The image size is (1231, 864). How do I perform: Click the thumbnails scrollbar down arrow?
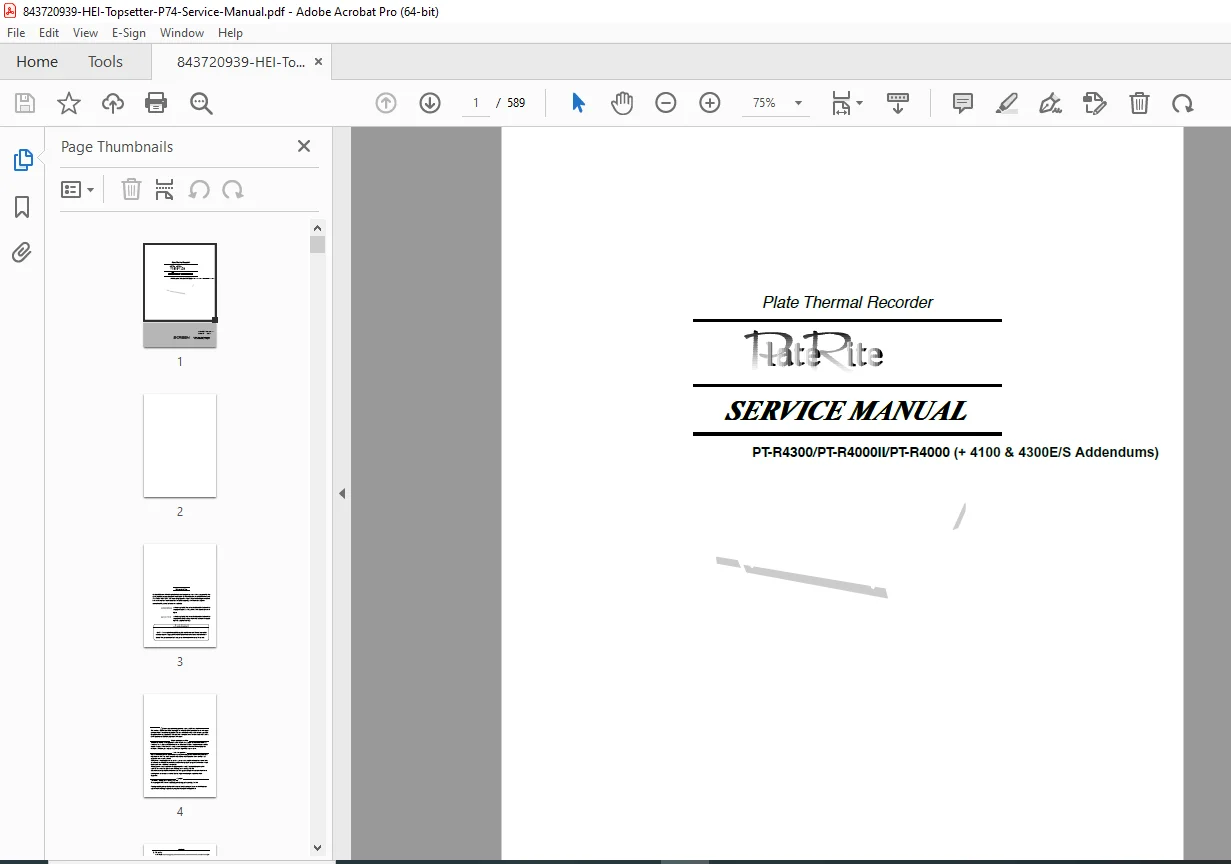(x=317, y=847)
